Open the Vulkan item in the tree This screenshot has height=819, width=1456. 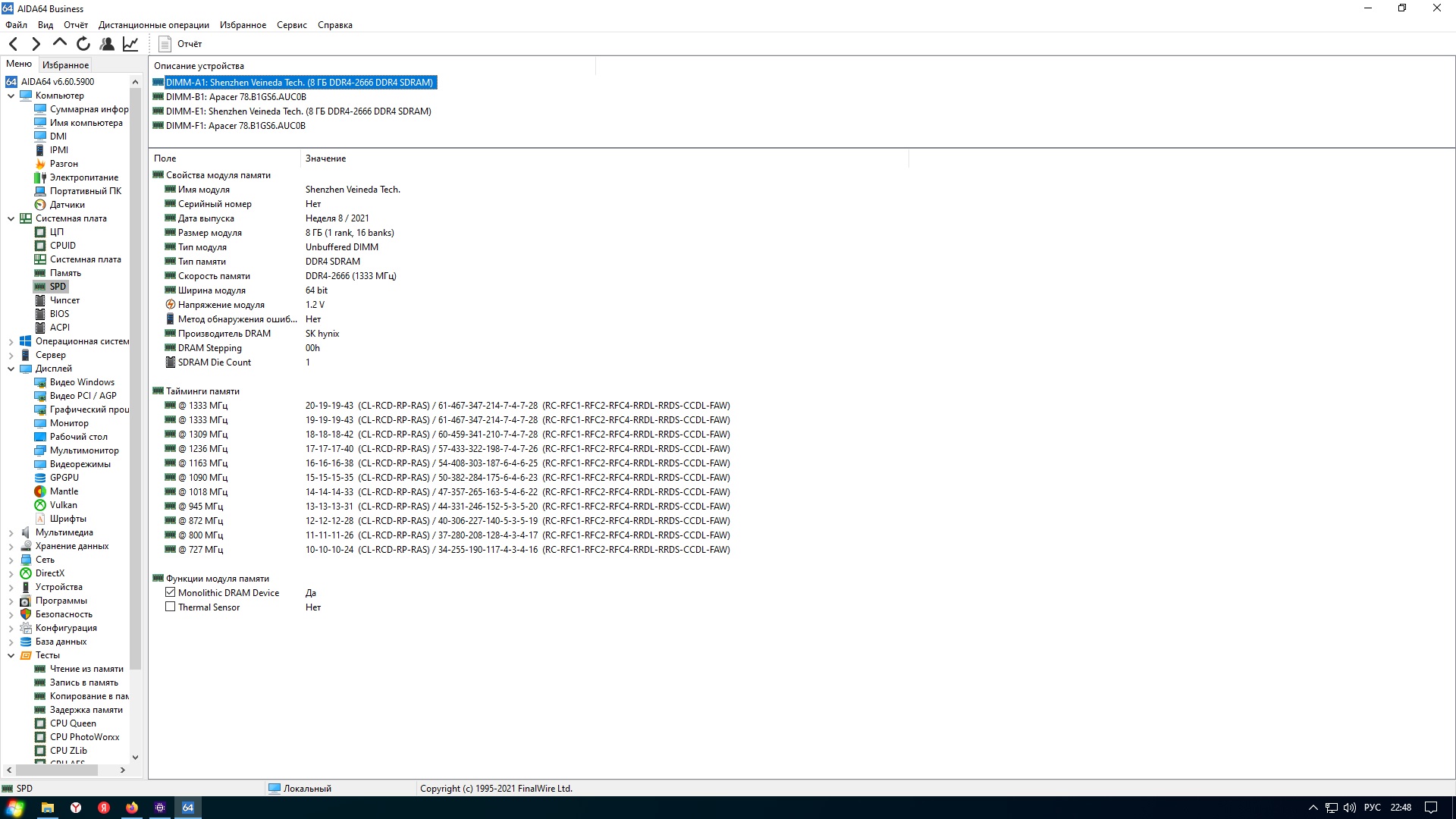click(x=63, y=505)
